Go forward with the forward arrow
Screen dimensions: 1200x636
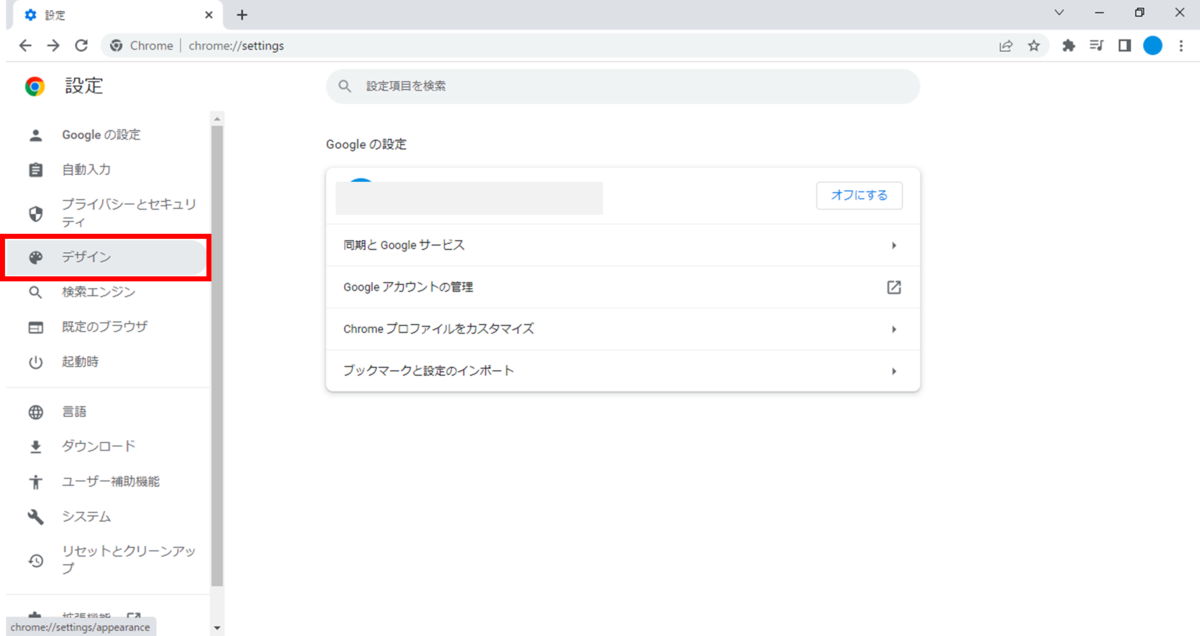53,46
